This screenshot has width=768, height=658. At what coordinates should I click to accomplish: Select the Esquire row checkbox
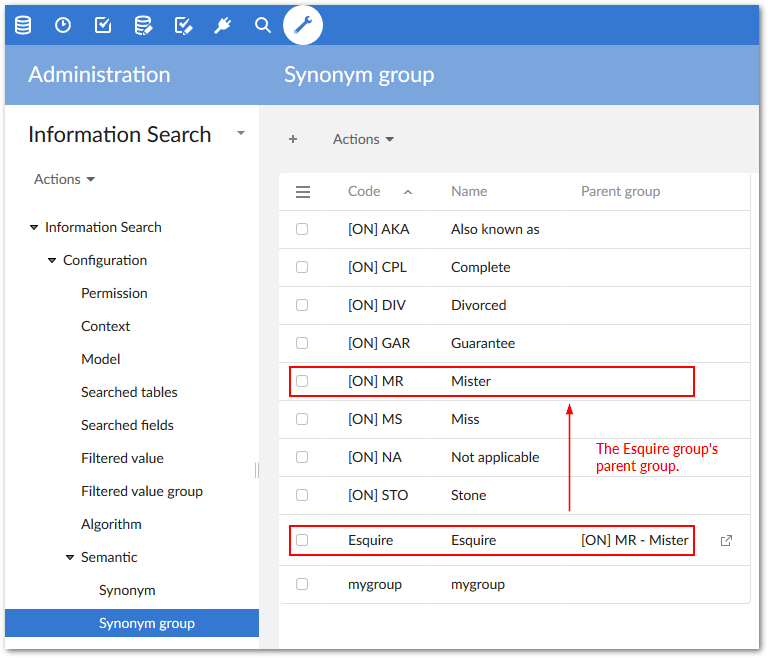302,540
